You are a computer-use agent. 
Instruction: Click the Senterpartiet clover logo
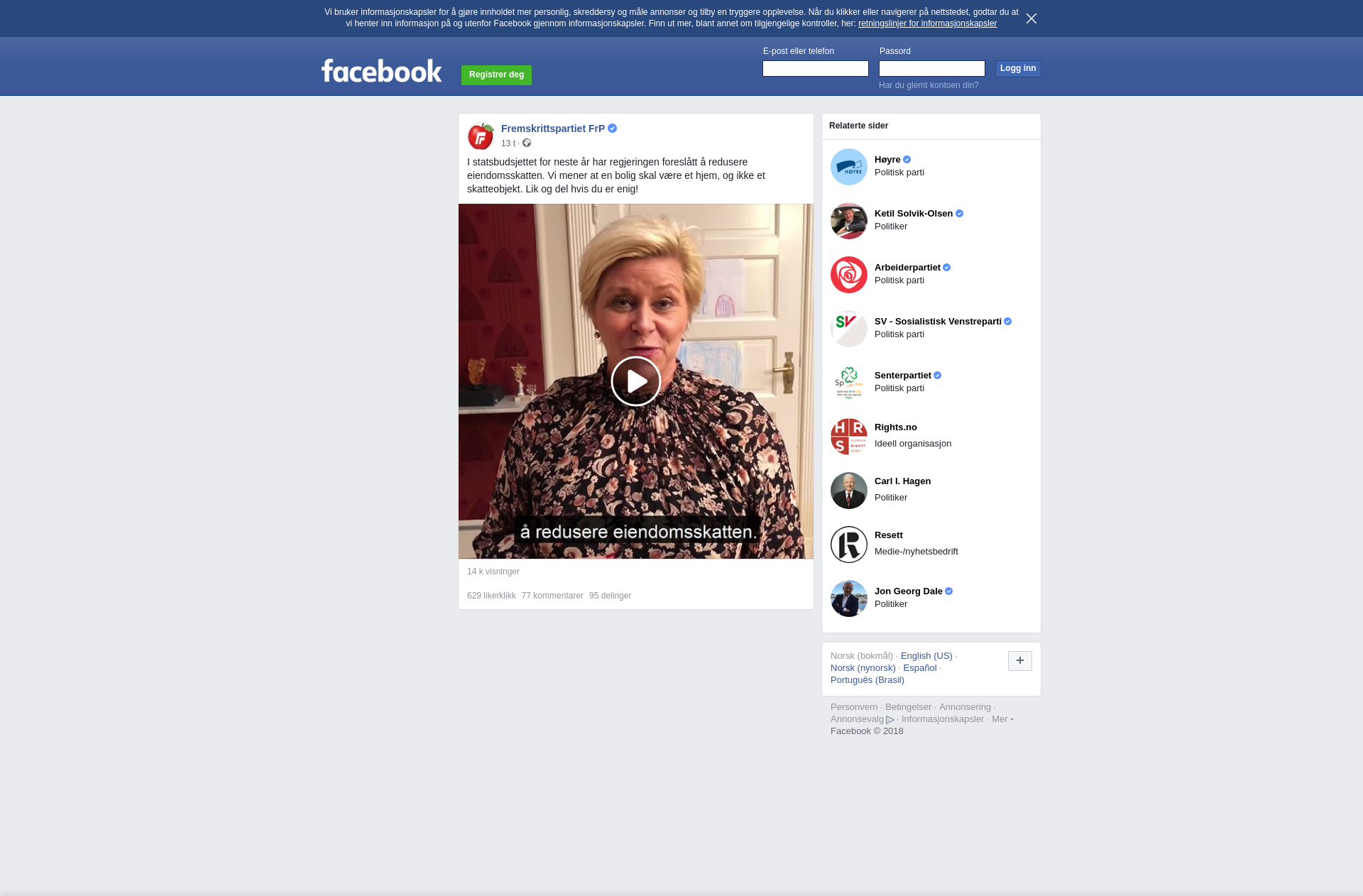pos(849,383)
